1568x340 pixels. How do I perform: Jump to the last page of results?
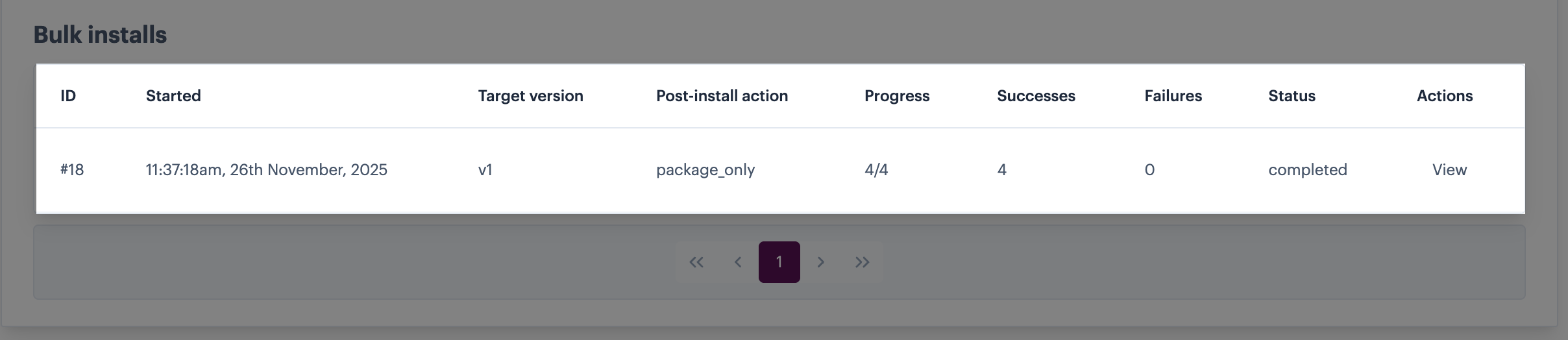[x=862, y=262]
